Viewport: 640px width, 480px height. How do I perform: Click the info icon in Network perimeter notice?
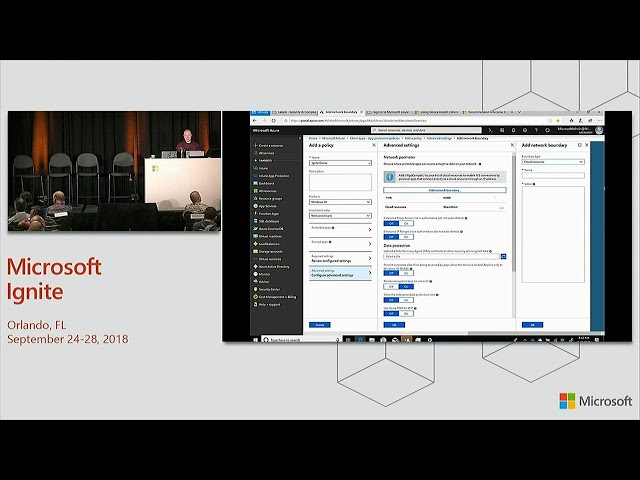[x=389, y=177]
